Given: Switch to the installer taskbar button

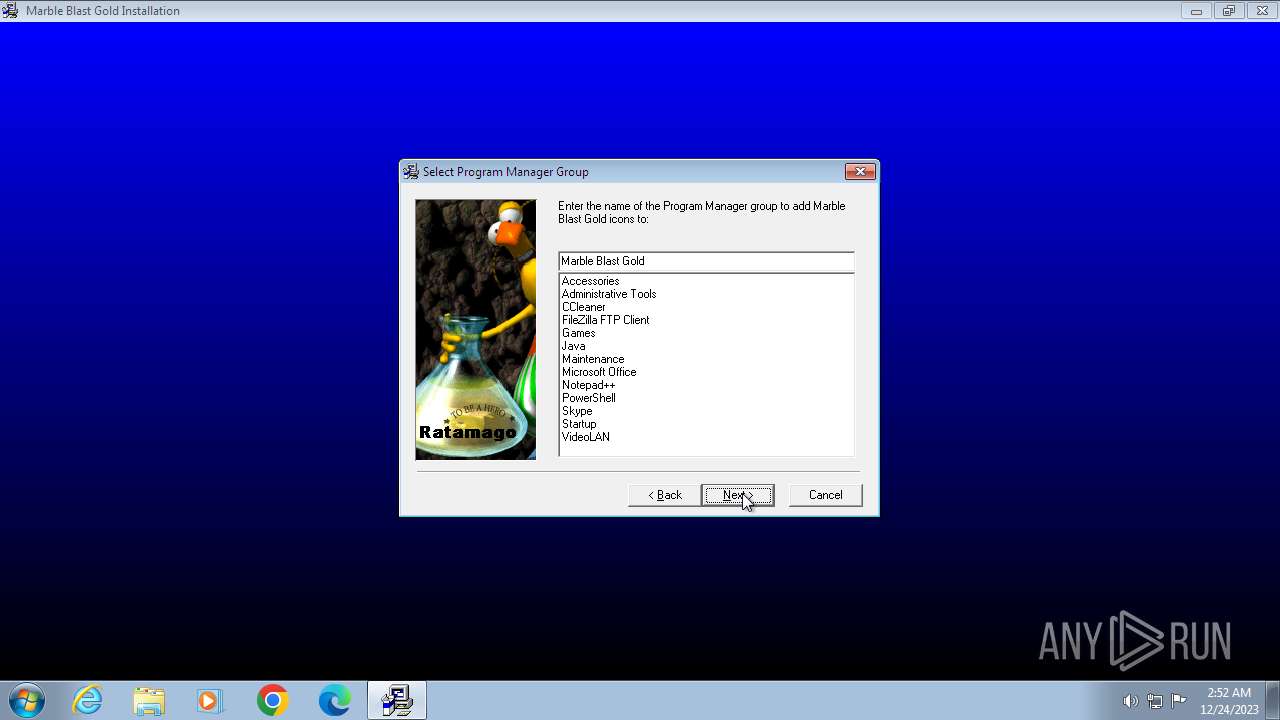Looking at the screenshot, I should (x=397, y=701).
